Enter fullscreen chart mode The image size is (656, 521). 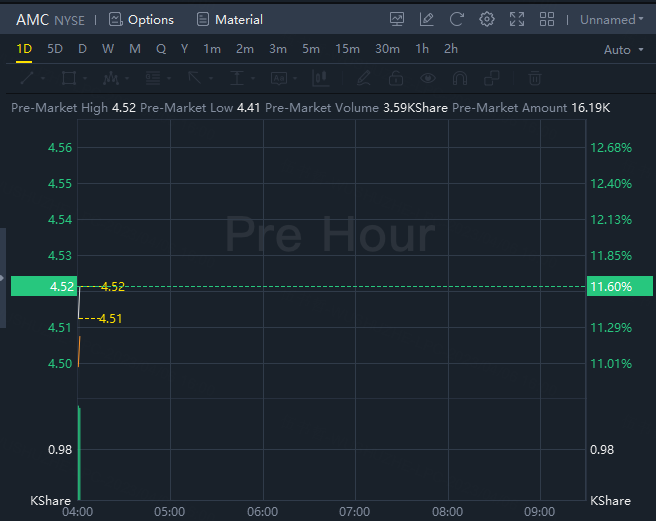click(517, 19)
